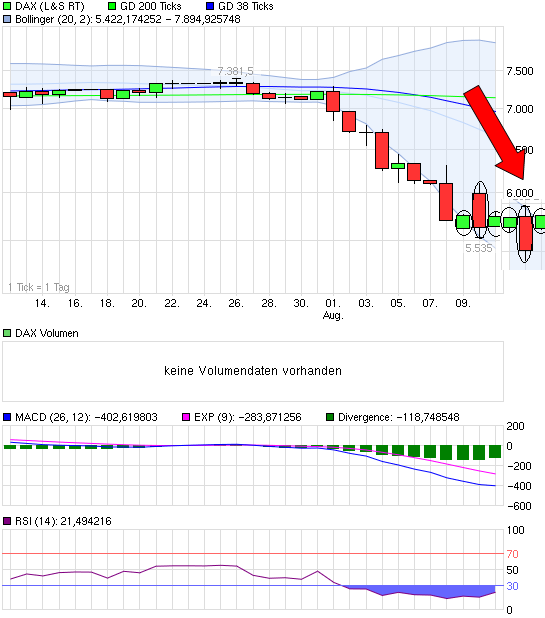Click the date label '30.' on the axis

tap(301, 303)
